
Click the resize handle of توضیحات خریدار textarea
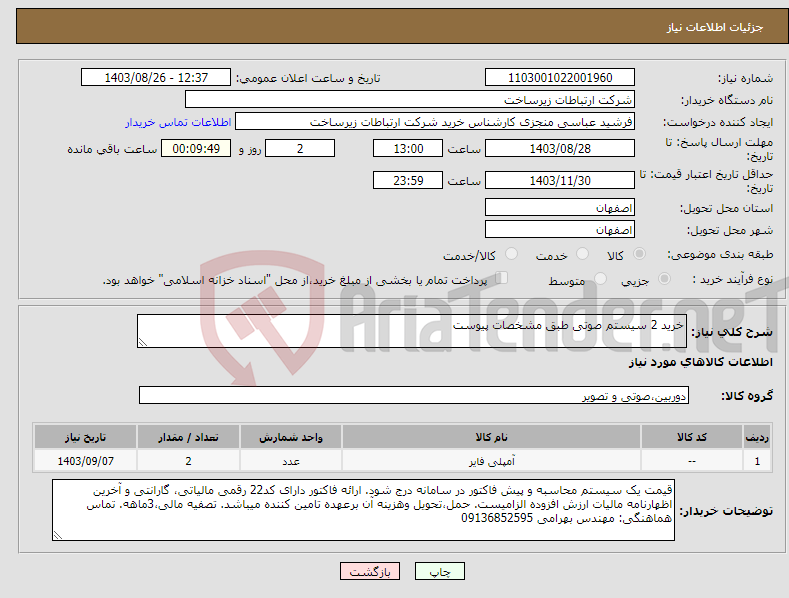click(58, 536)
